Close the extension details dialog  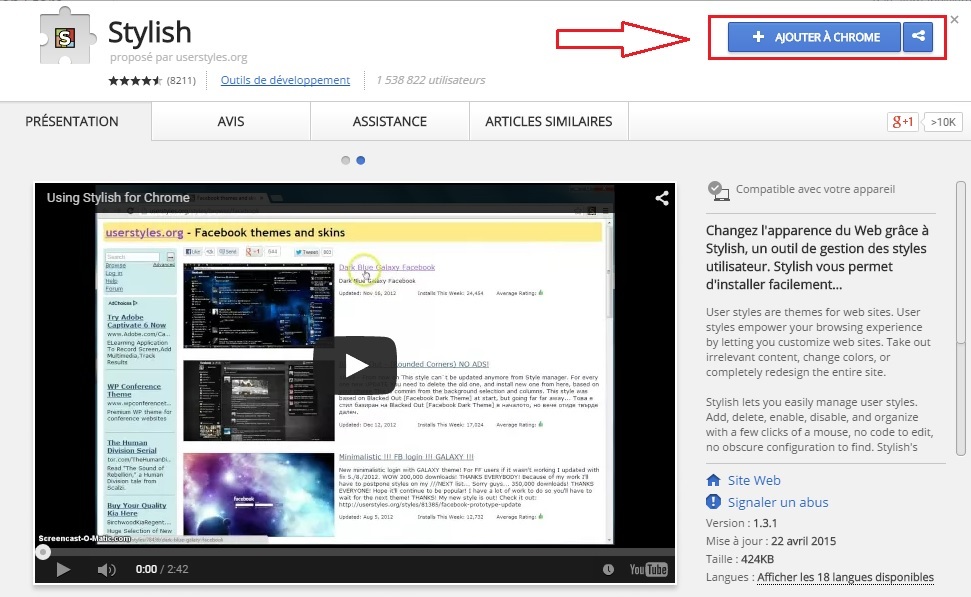click(x=954, y=20)
